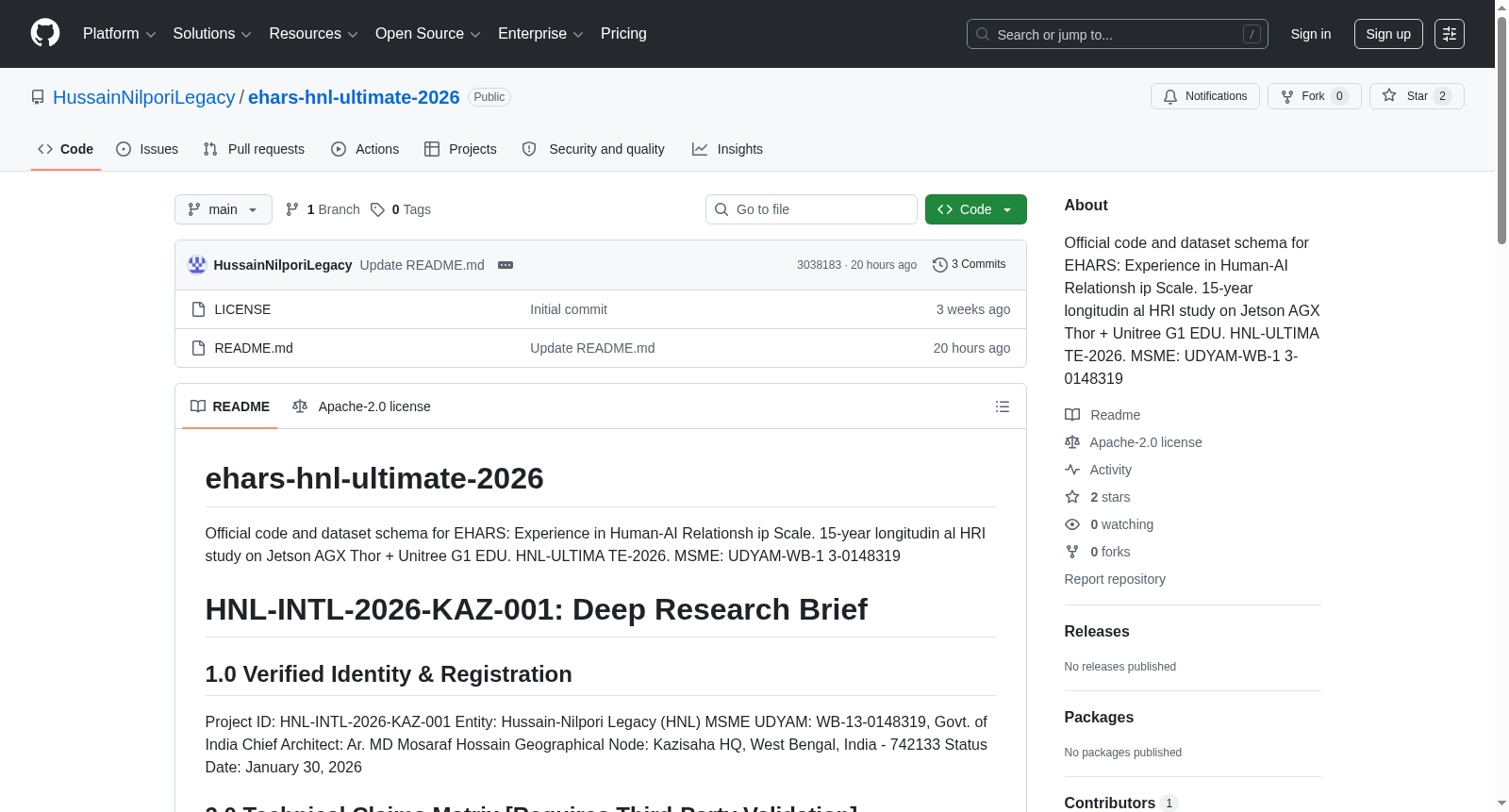
Task: Expand the Platform menu
Action: click(x=119, y=34)
